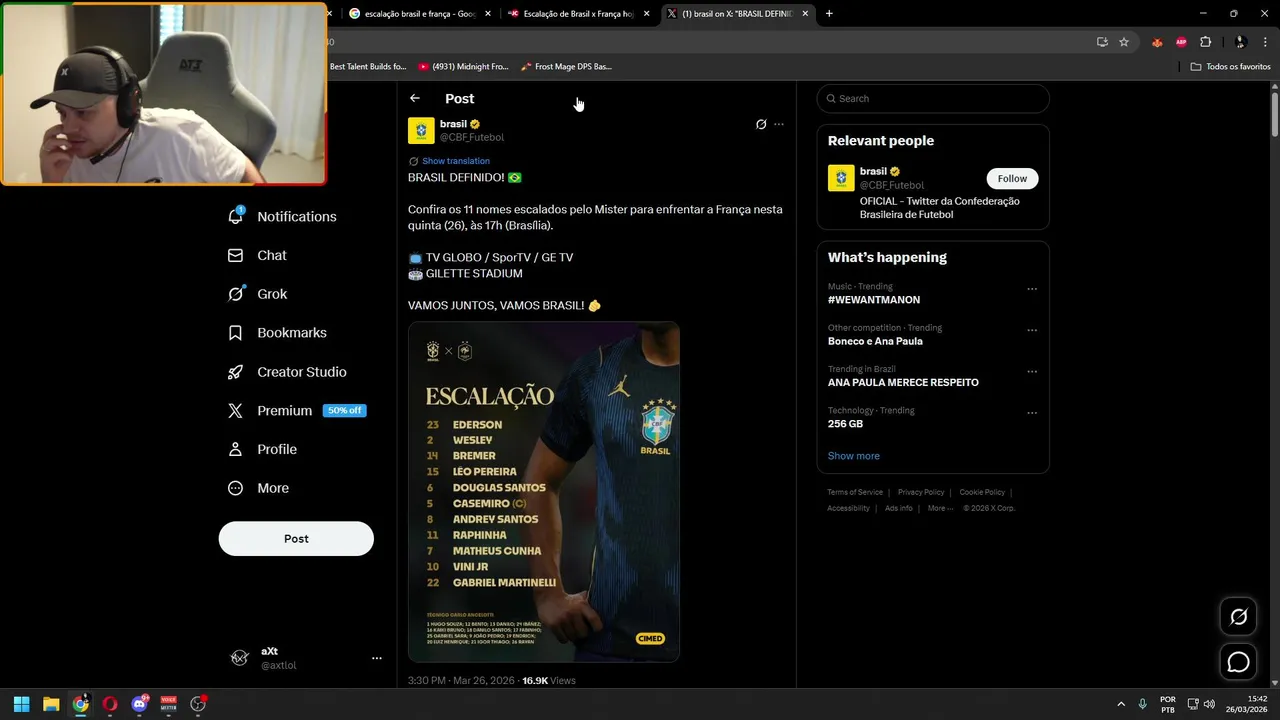Open More circle icon in sidebar
This screenshot has width=1280, height=720.
(236, 488)
